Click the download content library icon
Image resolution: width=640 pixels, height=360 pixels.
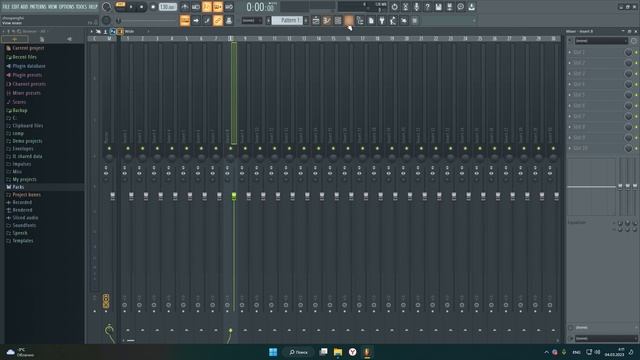(471, 7)
